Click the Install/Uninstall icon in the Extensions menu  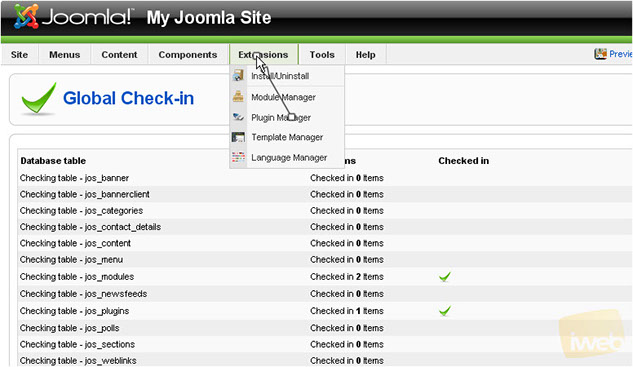point(238,75)
